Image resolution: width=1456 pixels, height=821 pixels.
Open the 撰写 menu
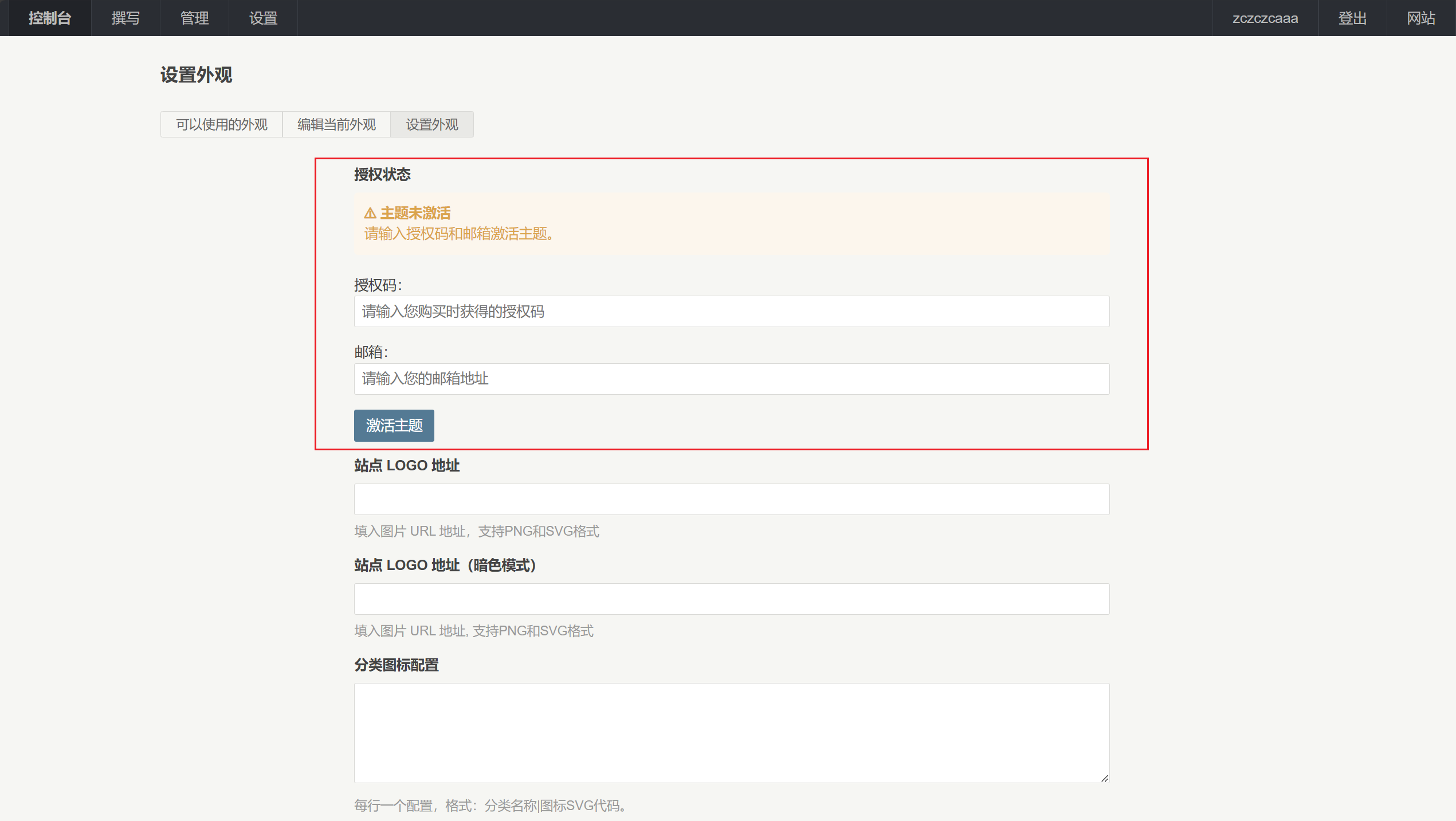[125, 18]
